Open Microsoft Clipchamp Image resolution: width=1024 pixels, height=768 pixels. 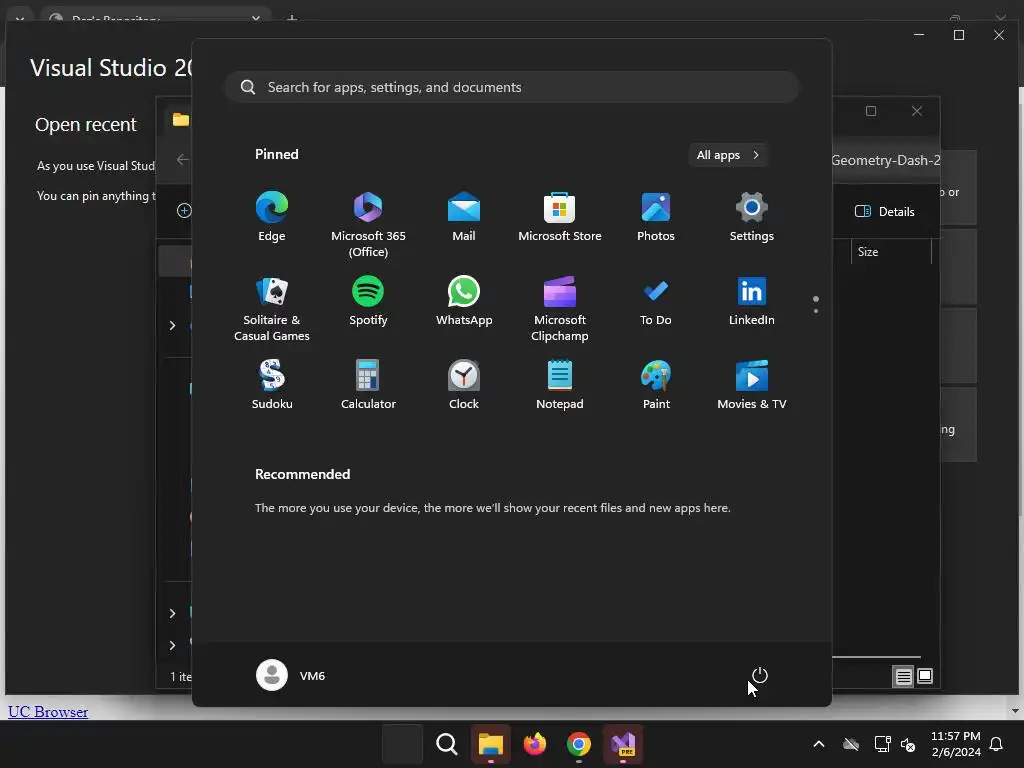pyautogui.click(x=560, y=309)
